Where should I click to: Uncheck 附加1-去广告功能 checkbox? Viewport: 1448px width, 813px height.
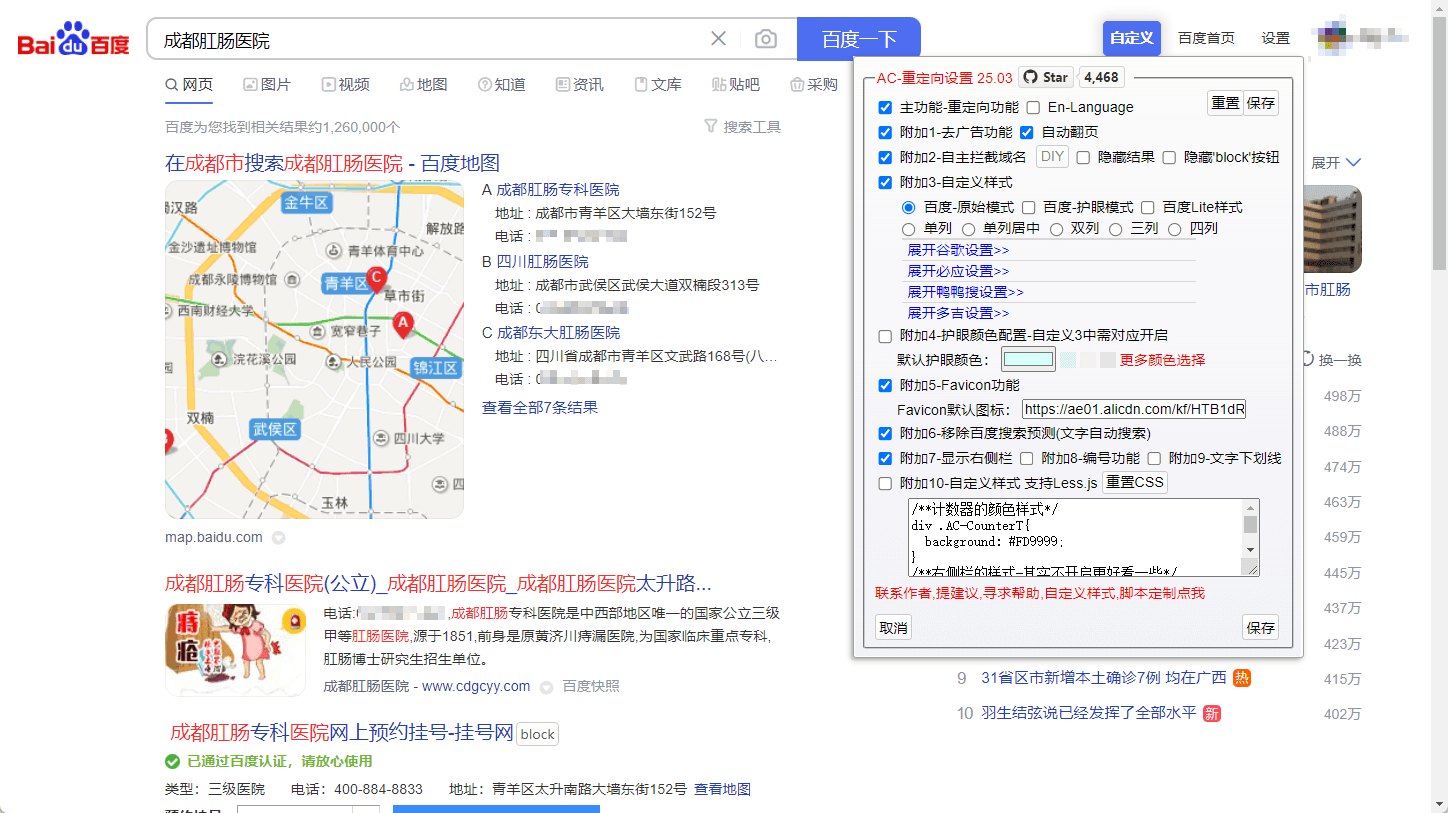coord(885,133)
